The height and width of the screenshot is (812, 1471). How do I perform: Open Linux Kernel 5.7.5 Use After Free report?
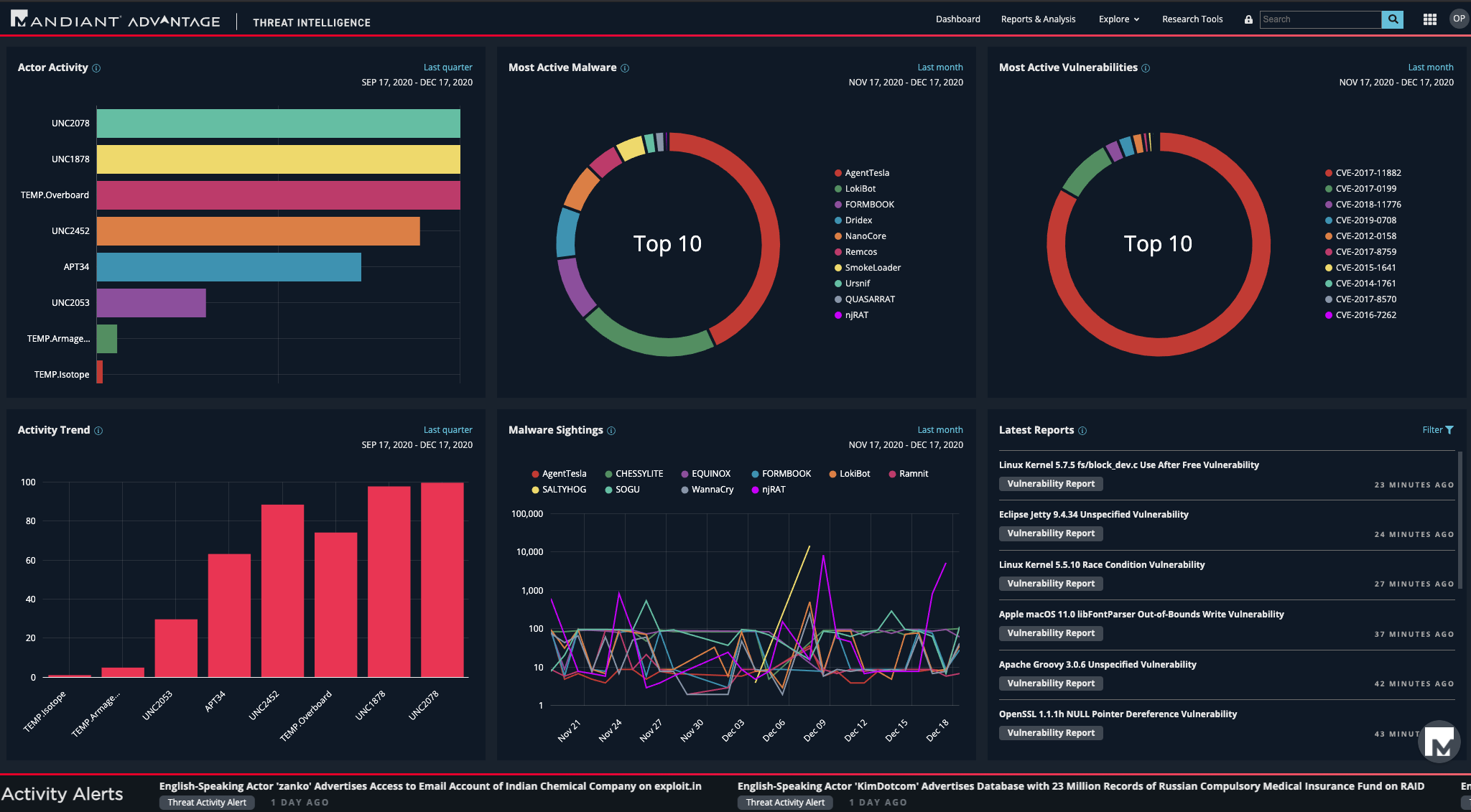[x=1128, y=465]
